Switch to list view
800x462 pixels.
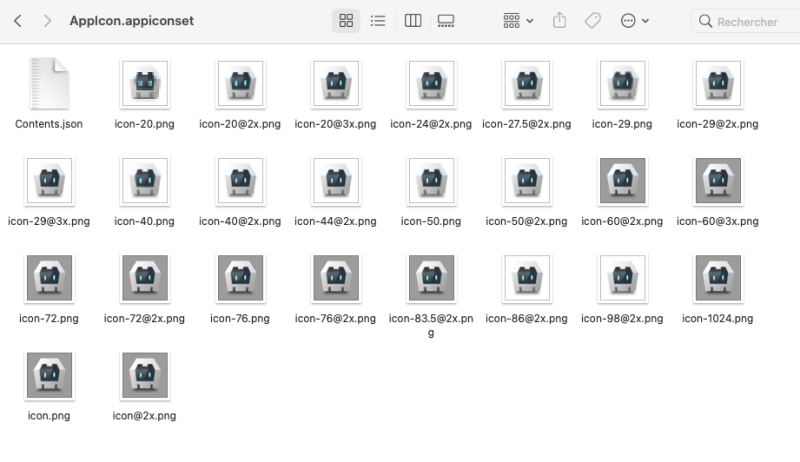coord(378,21)
